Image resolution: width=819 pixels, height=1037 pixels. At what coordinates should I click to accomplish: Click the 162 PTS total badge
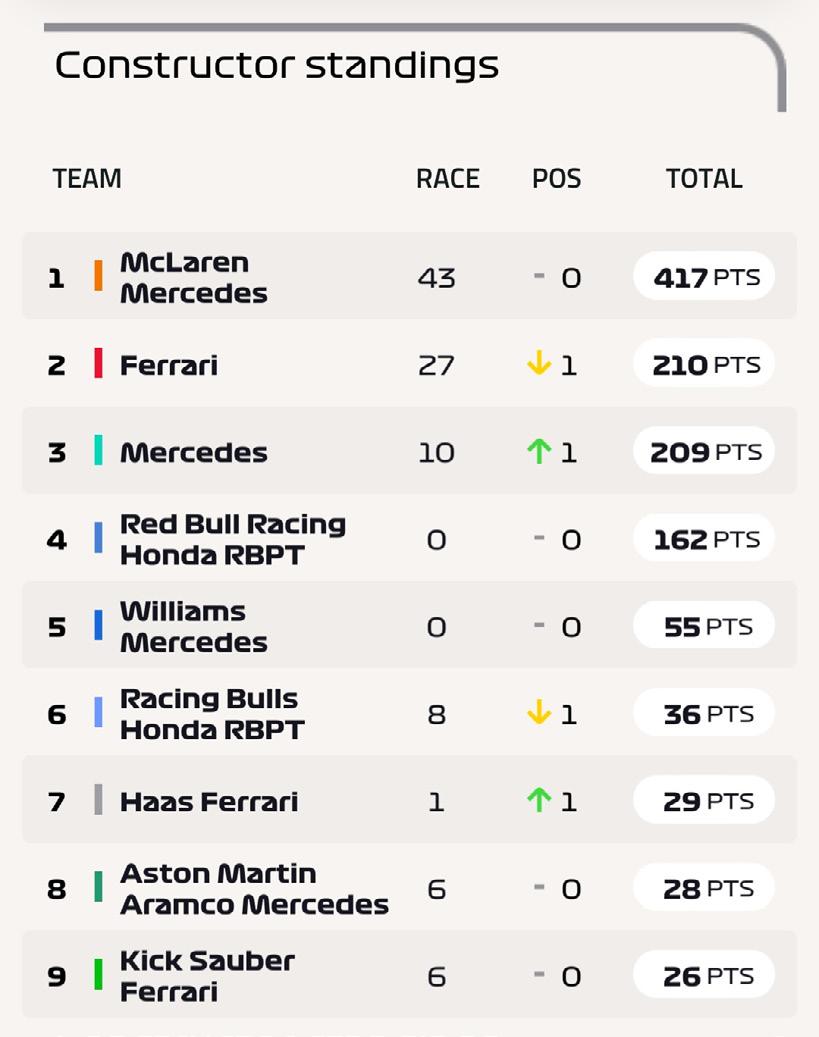click(x=705, y=540)
